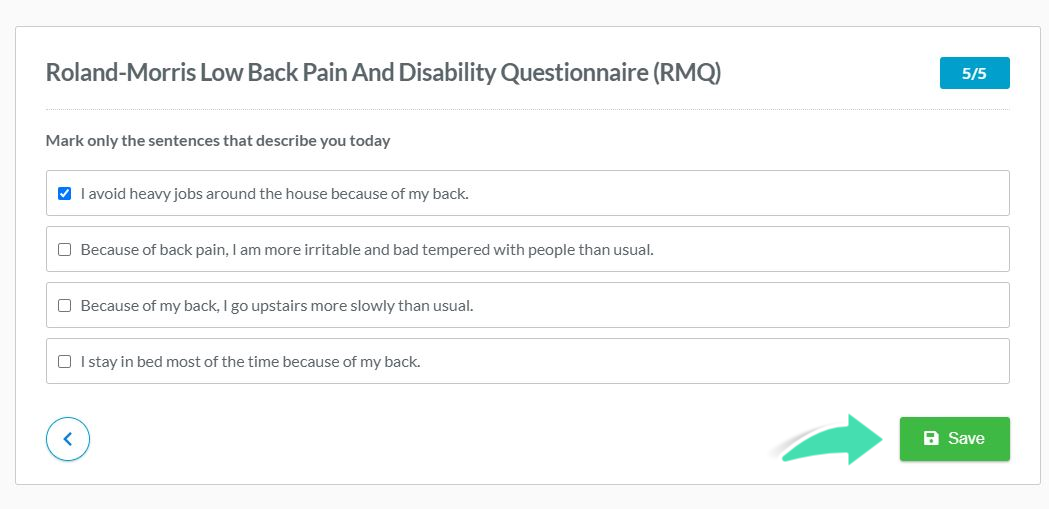Click the circular previous page button
Screen dimensions: 1049x509
(68, 439)
